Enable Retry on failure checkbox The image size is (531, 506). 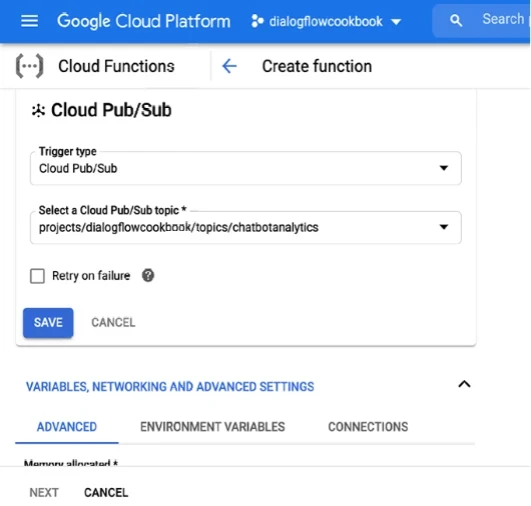pyautogui.click(x=37, y=276)
